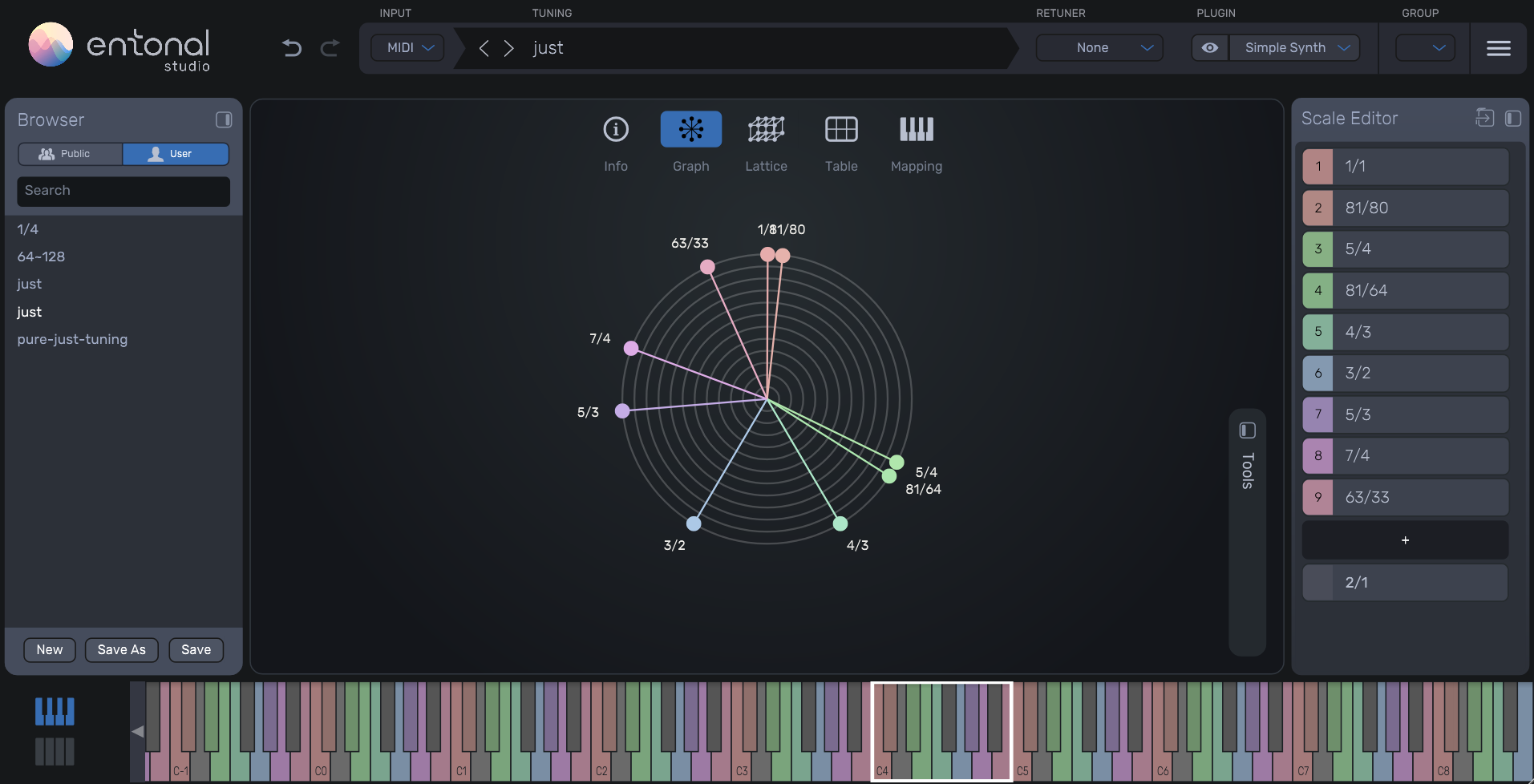Screen dimensions: 1534x784
Task: Click the redo arrow
Action: pyautogui.click(x=330, y=48)
